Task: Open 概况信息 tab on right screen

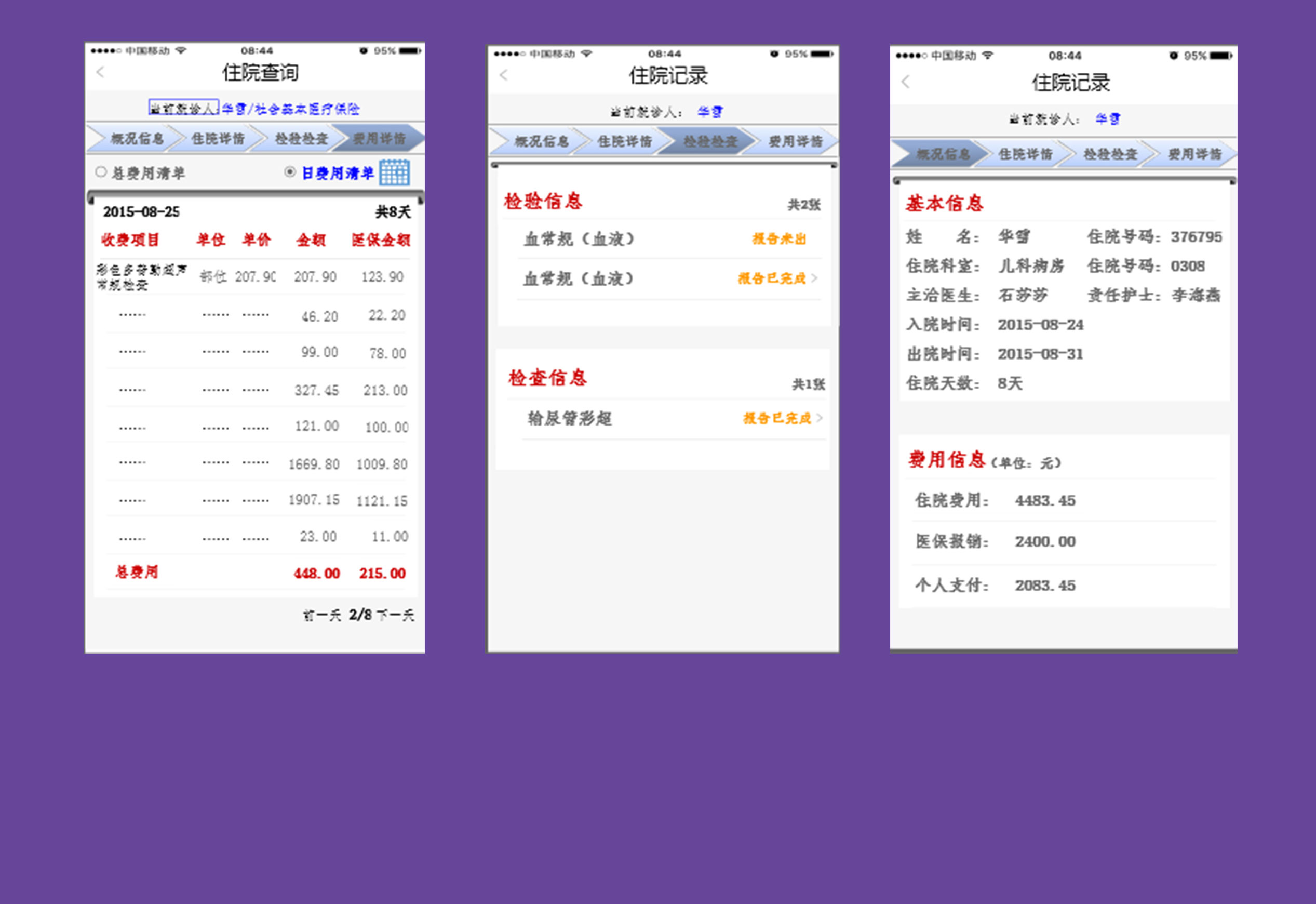Action: tap(943, 154)
